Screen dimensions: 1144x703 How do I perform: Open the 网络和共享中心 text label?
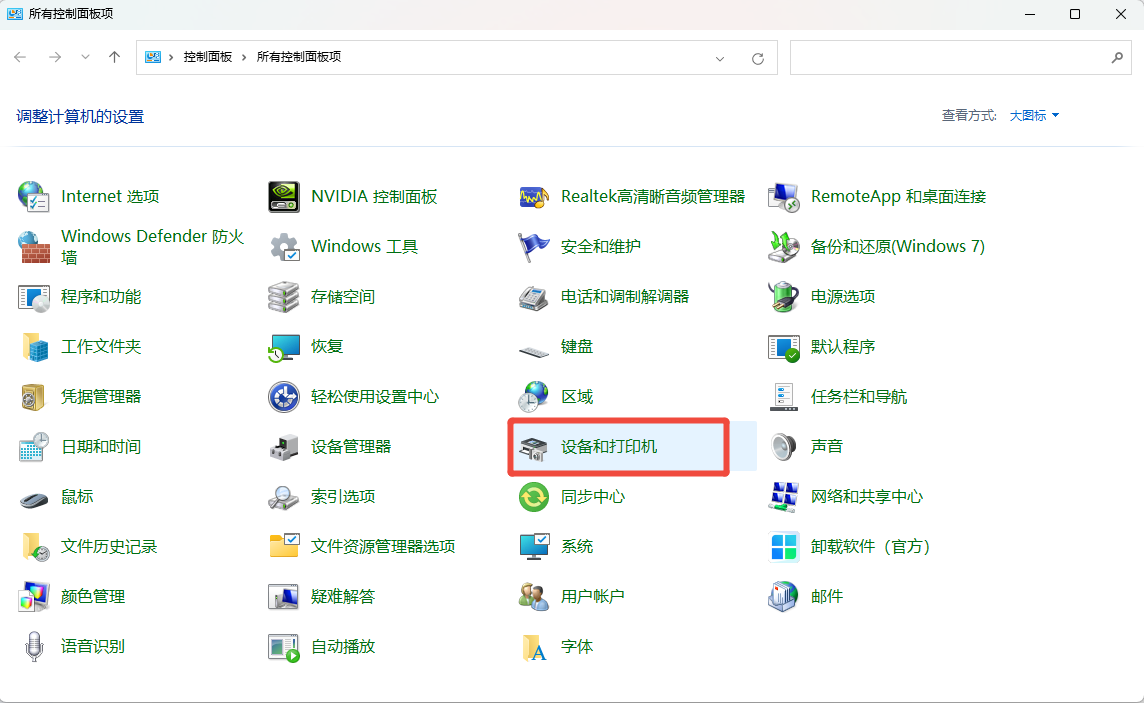pyautogui.click(x=867, y=497)
